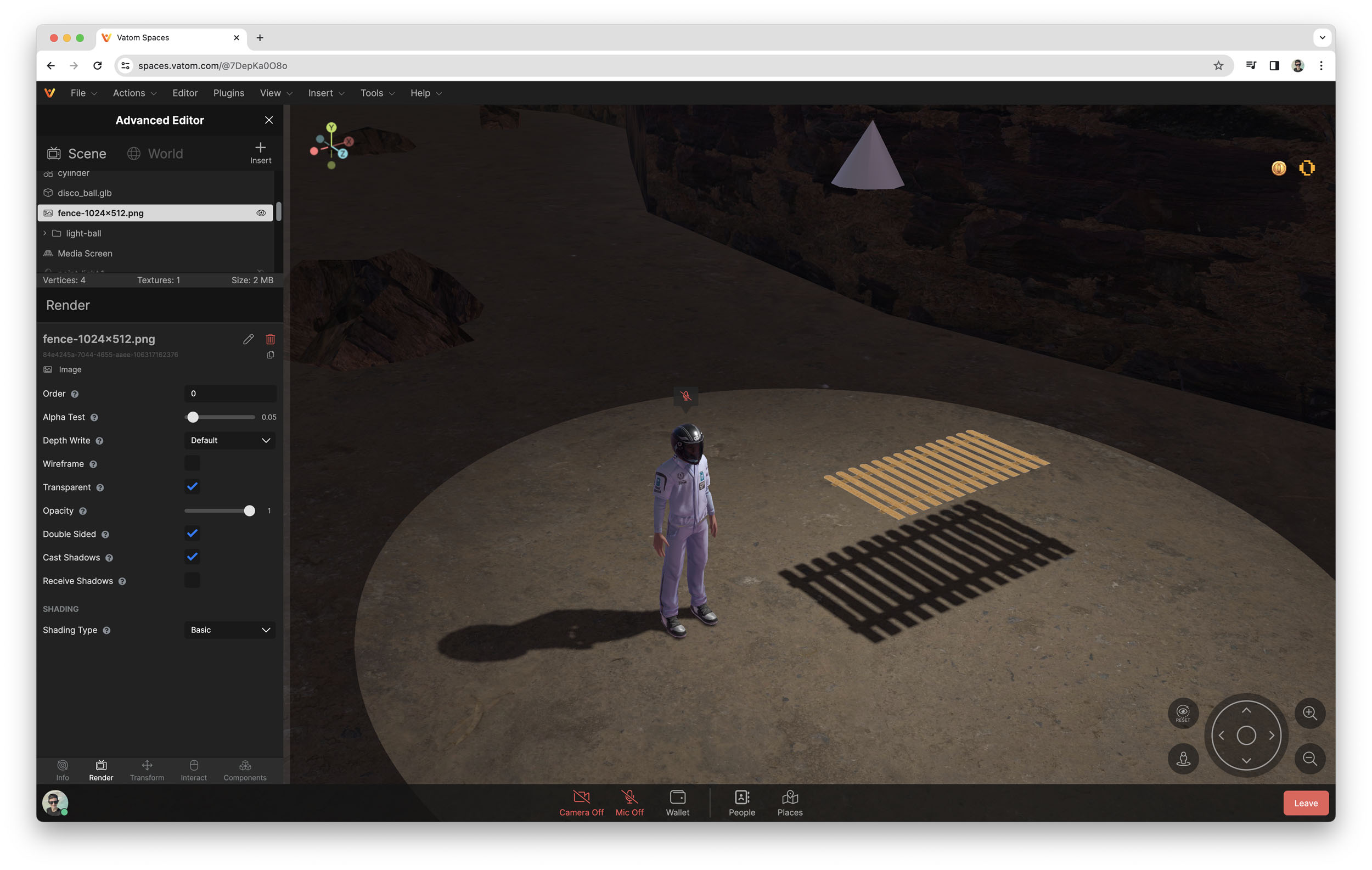
Task: Click the user avatar in the bottom bar
Action: pos(55,804)
